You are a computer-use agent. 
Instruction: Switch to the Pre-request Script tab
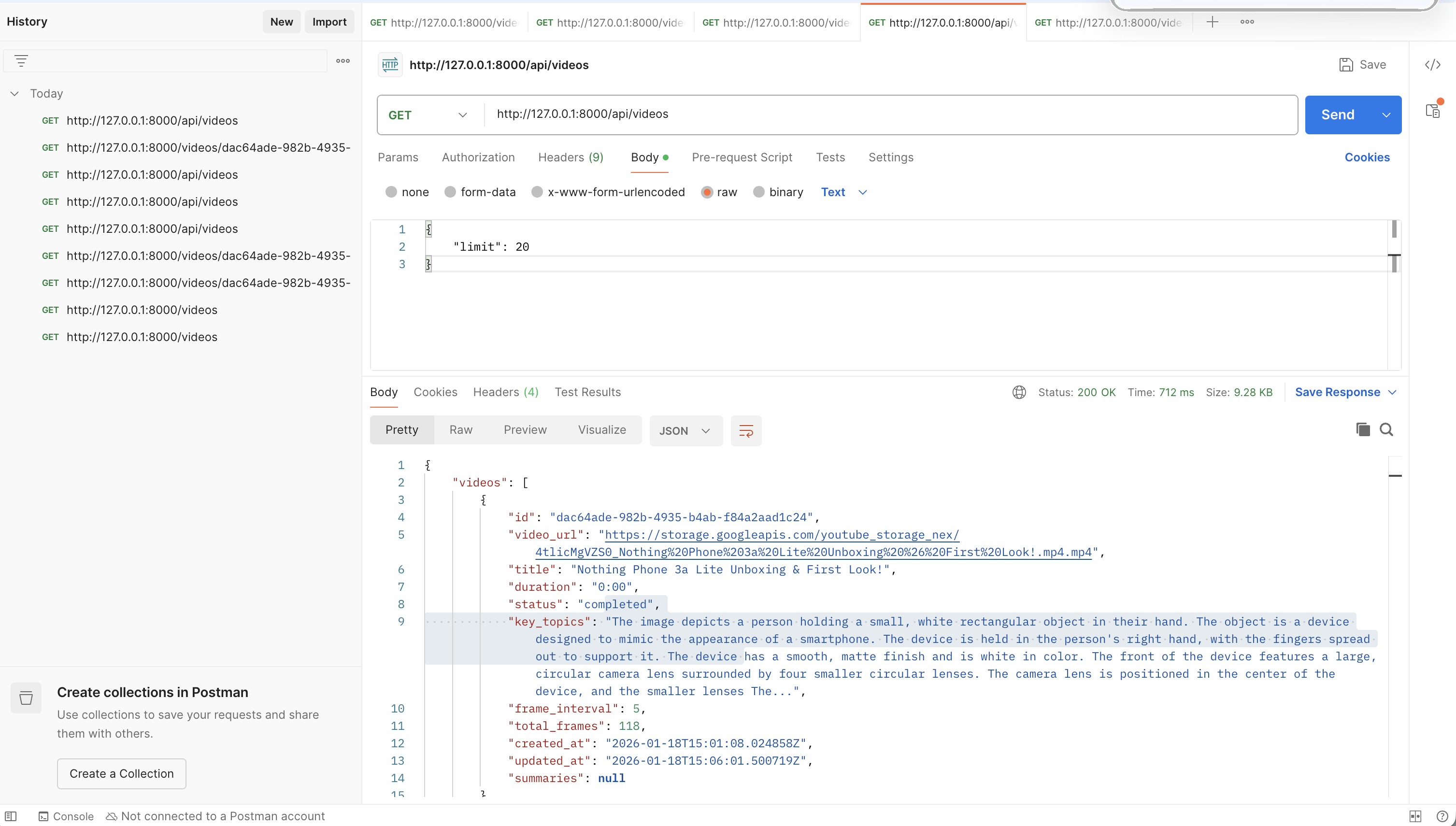point(742,157)
